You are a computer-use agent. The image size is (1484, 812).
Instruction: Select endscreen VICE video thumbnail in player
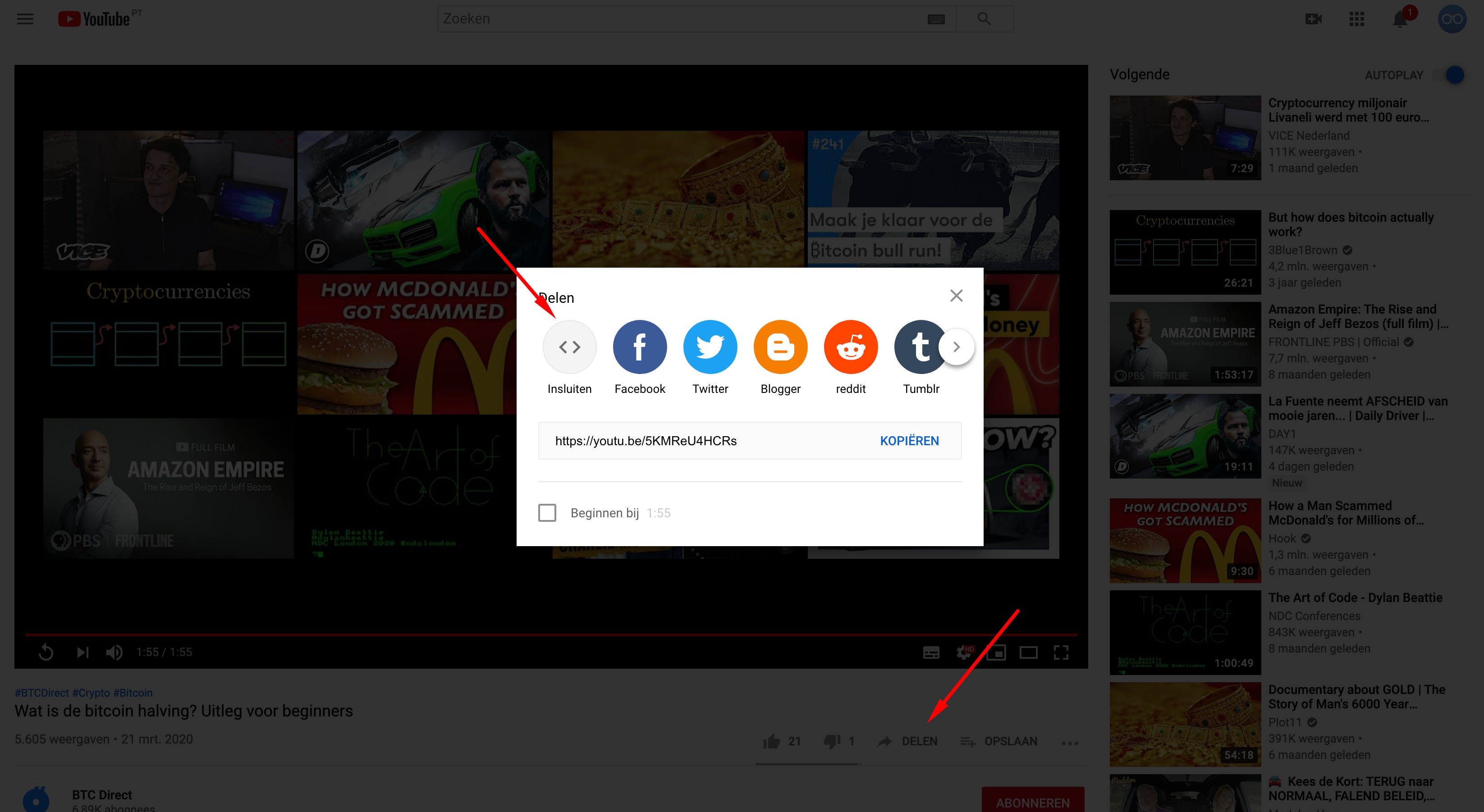[x=168, y=200]
